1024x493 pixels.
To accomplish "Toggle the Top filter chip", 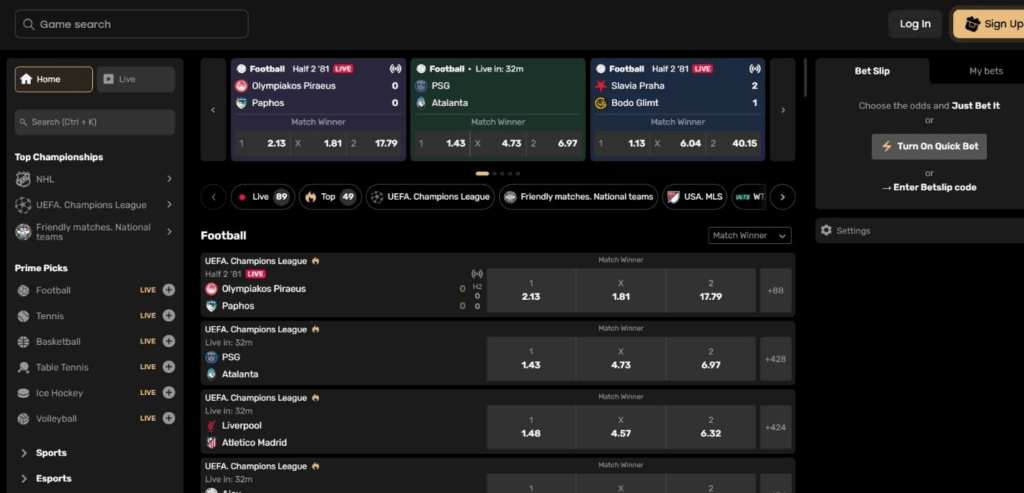I will pos(329,197).
